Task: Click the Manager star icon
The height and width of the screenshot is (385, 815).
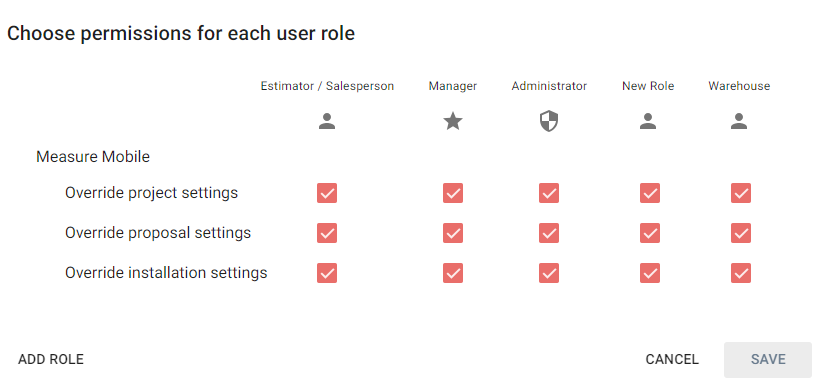Action: (x=453, y=122)
